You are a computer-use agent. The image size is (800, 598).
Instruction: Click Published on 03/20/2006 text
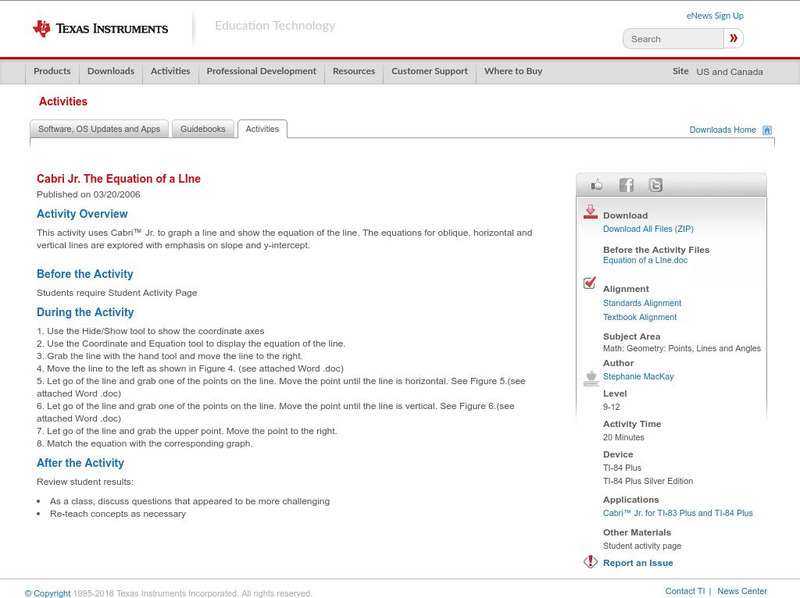(x=88, y=194)
